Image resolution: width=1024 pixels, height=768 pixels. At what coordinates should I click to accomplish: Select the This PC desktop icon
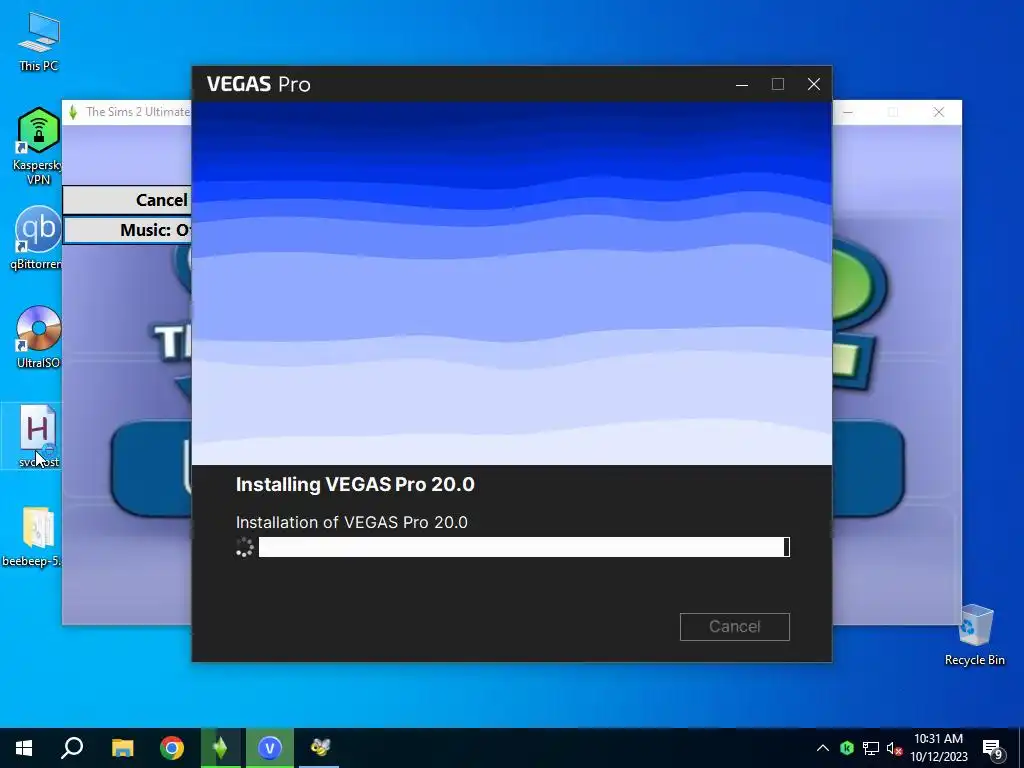coord(39,41)
